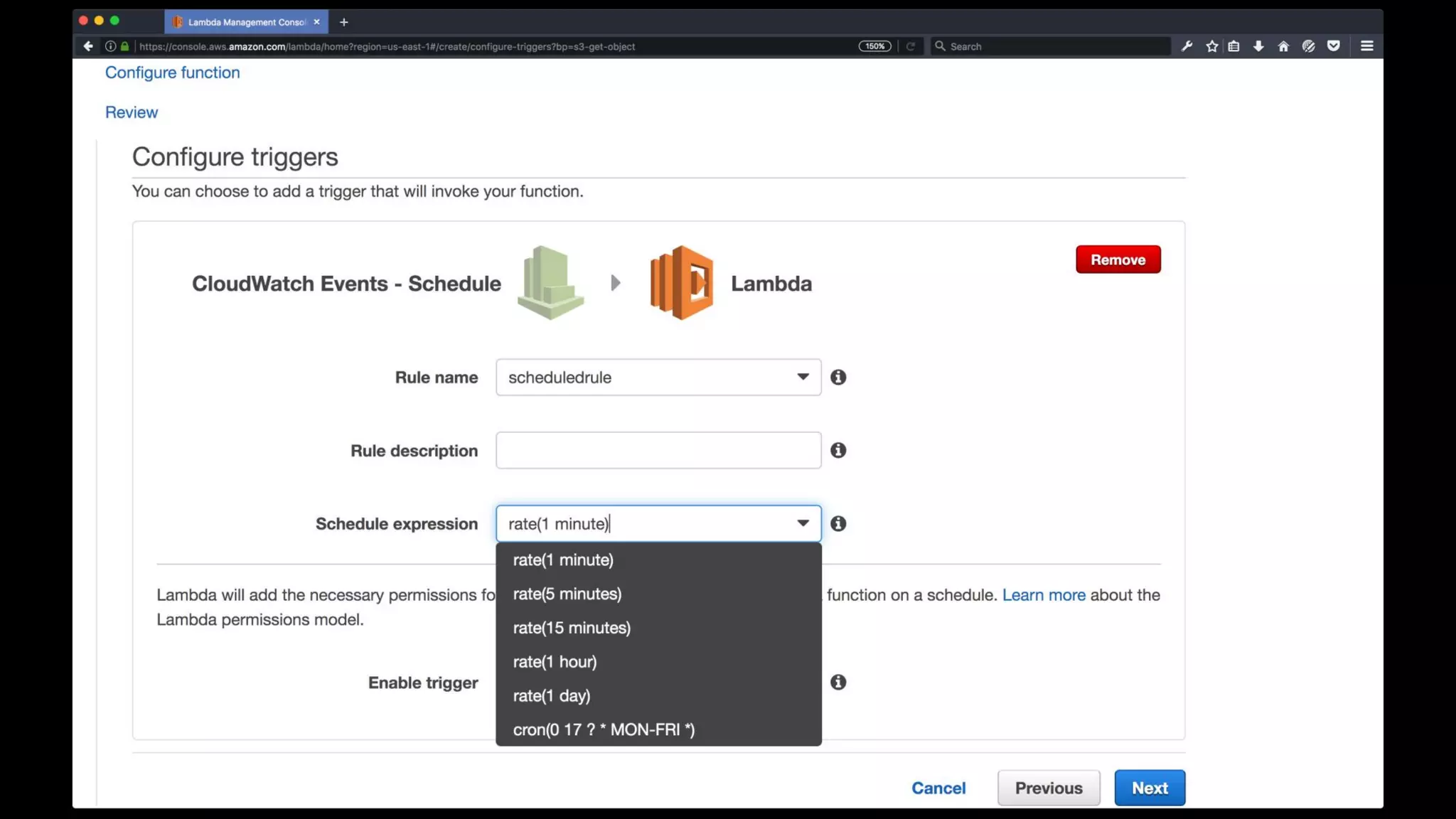
Task: Open a new browser tab
Action: tap(344, 22)
